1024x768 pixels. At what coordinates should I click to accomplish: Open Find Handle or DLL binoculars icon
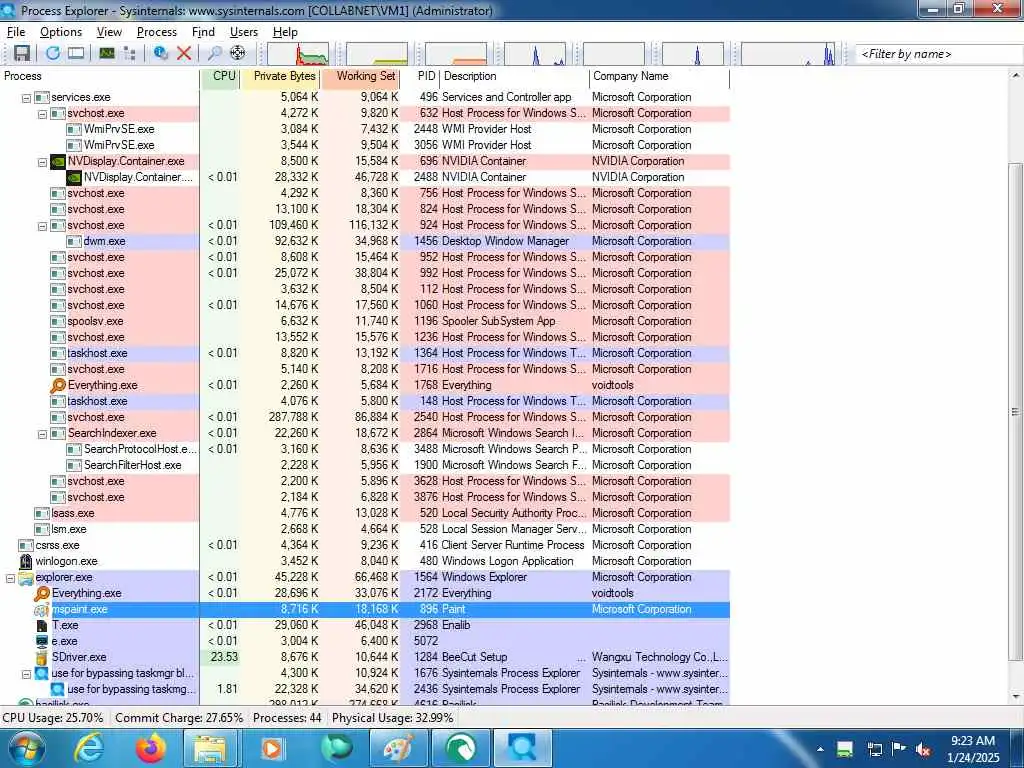click(x=214, y=53)
